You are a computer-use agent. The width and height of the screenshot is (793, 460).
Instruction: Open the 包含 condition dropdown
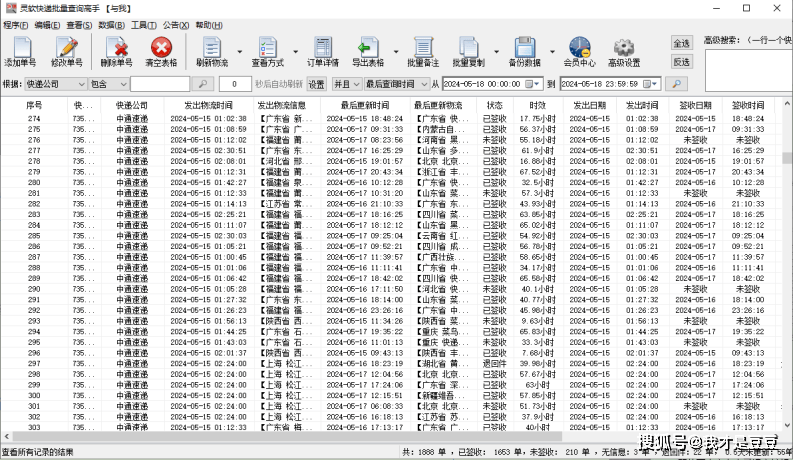point(123,84)
